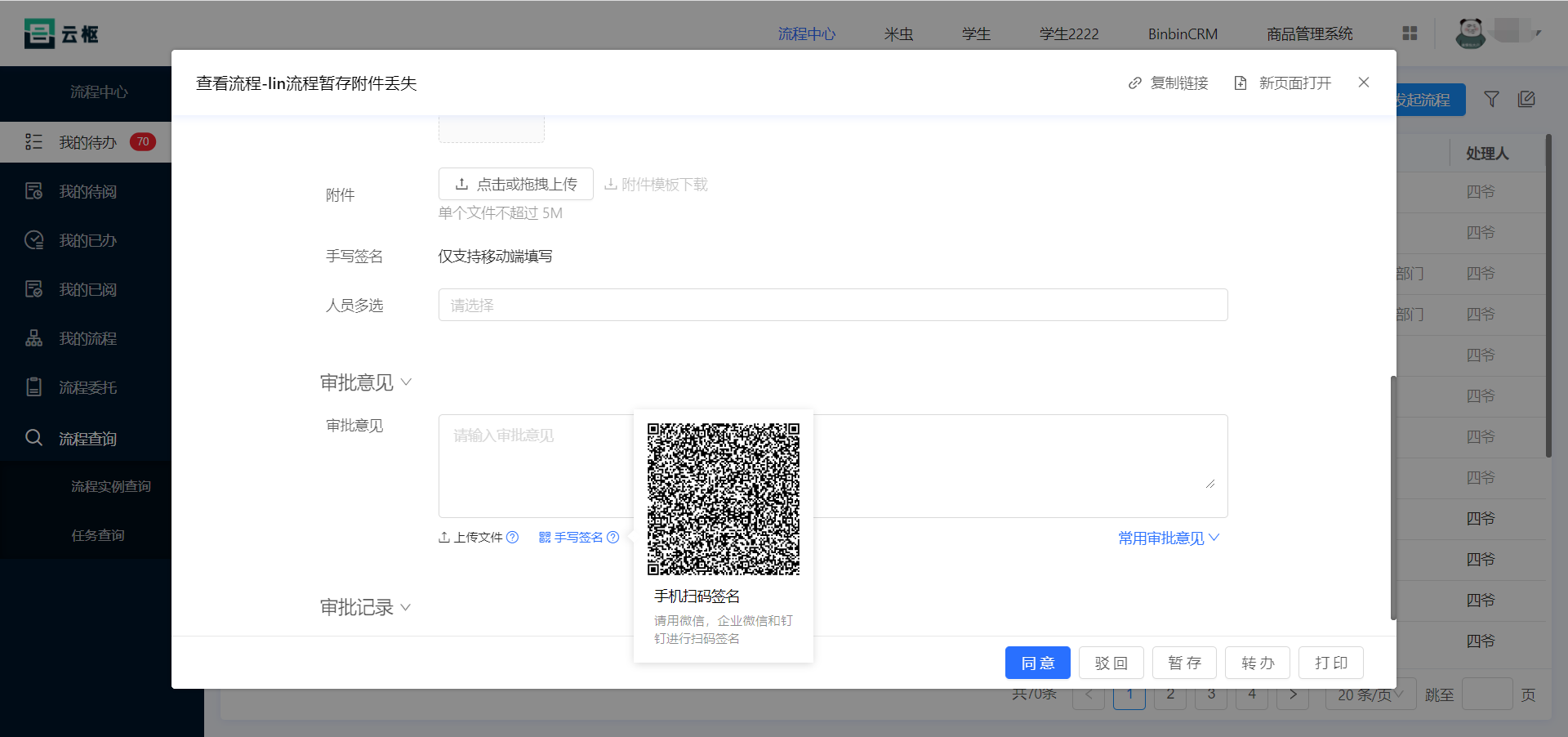Screen dimensions: 1568x737
Task: Click 发起流程 button behind the dialog
Action: click(x=1431, y=100)
